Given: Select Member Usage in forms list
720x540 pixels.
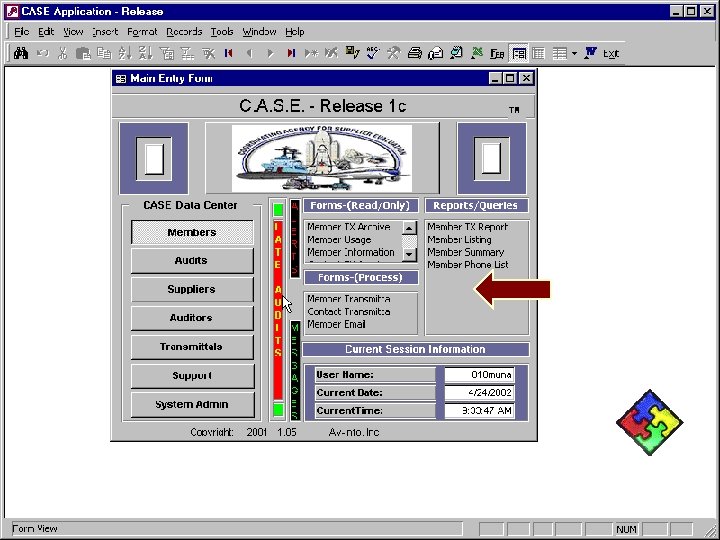Looking at the screenshot, I should tap(339, 240).
